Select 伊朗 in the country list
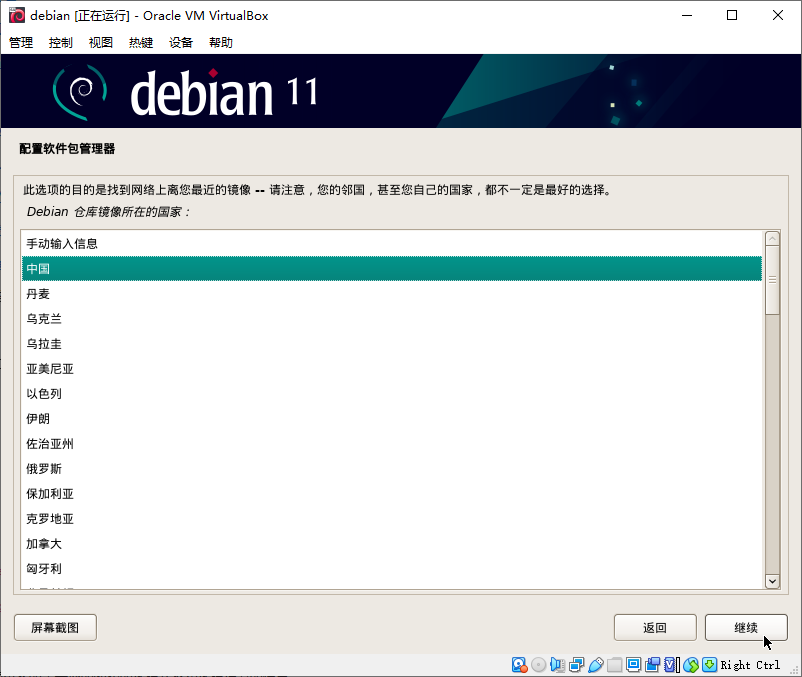The width and height of the screenshot is (802, 677). (x=392, y=419)
